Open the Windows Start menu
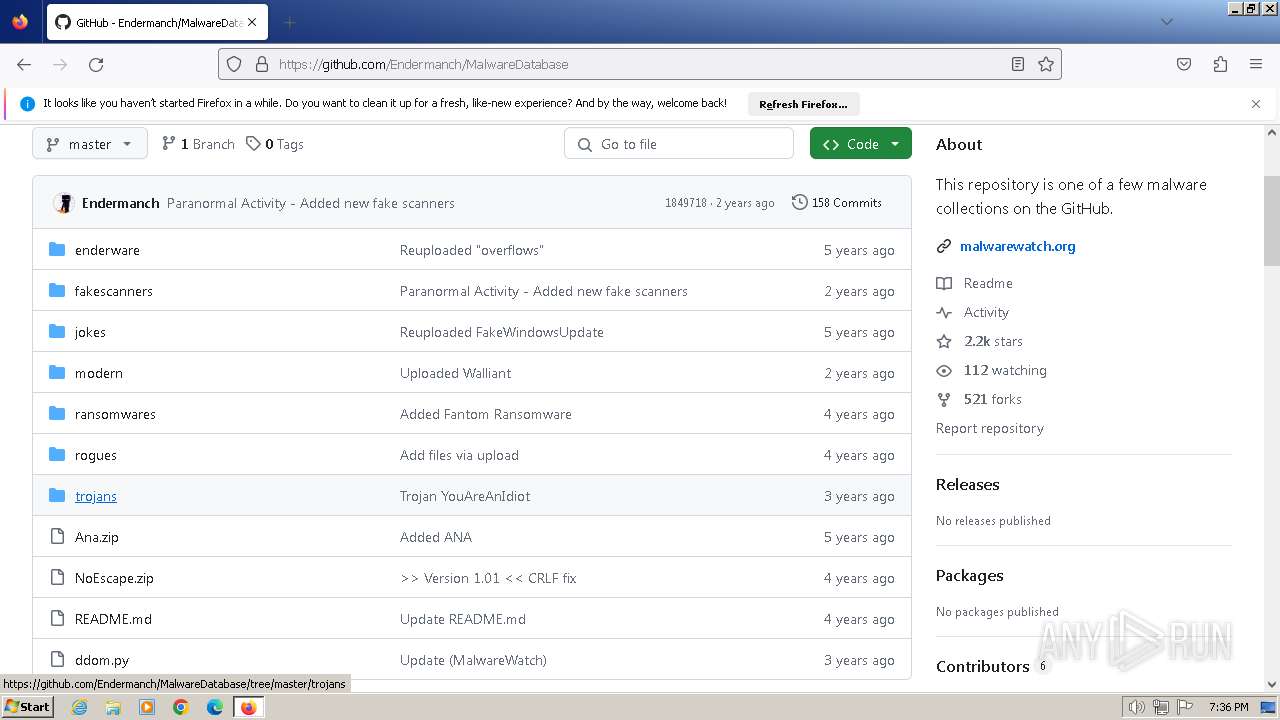The width and height of the screenshot is (1280, 720). click(x=28, y=706)
